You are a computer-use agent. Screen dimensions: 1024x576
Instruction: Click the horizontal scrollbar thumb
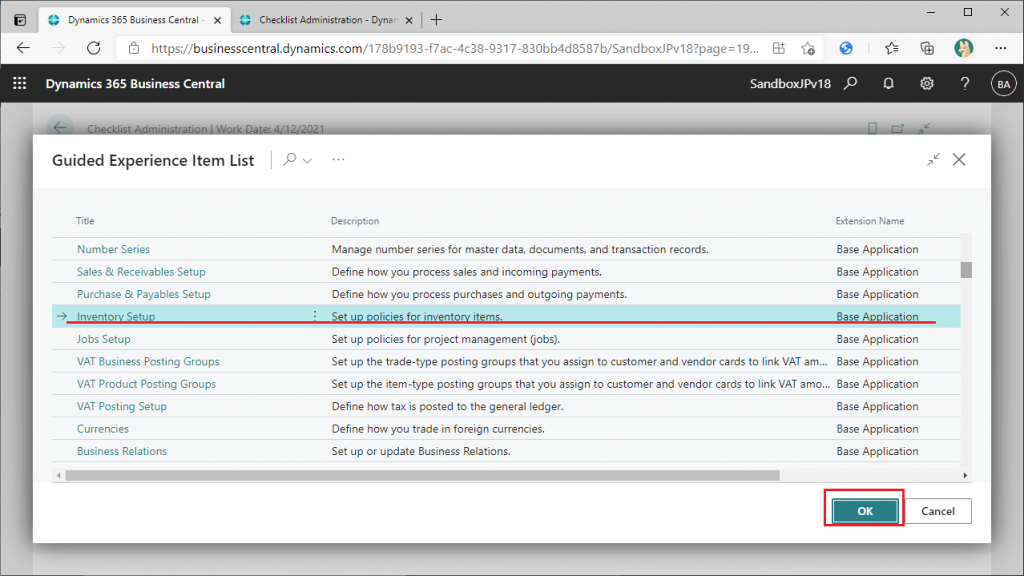tap(423, 475)
